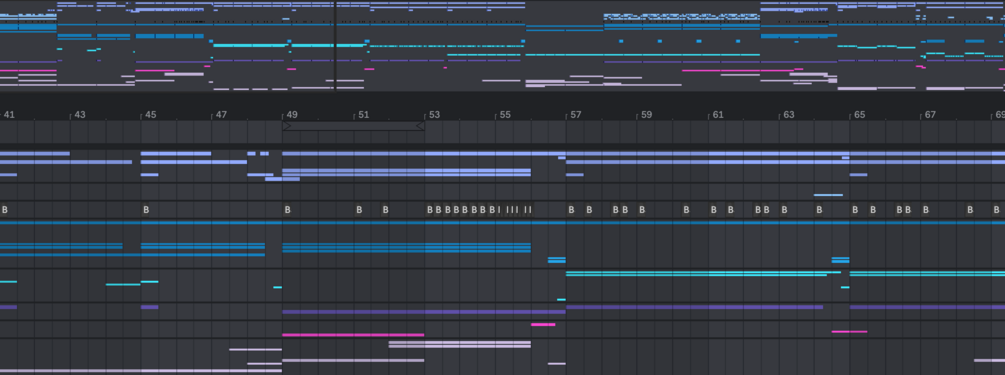Click the loop brace start handle at bar 49
Screen dimensions: 1005x375
[x=287, y=126]
